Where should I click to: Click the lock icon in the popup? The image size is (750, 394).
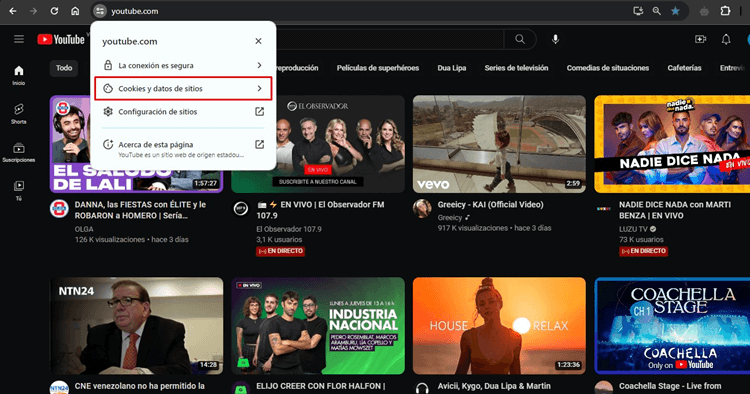click(x=108, y=65)
